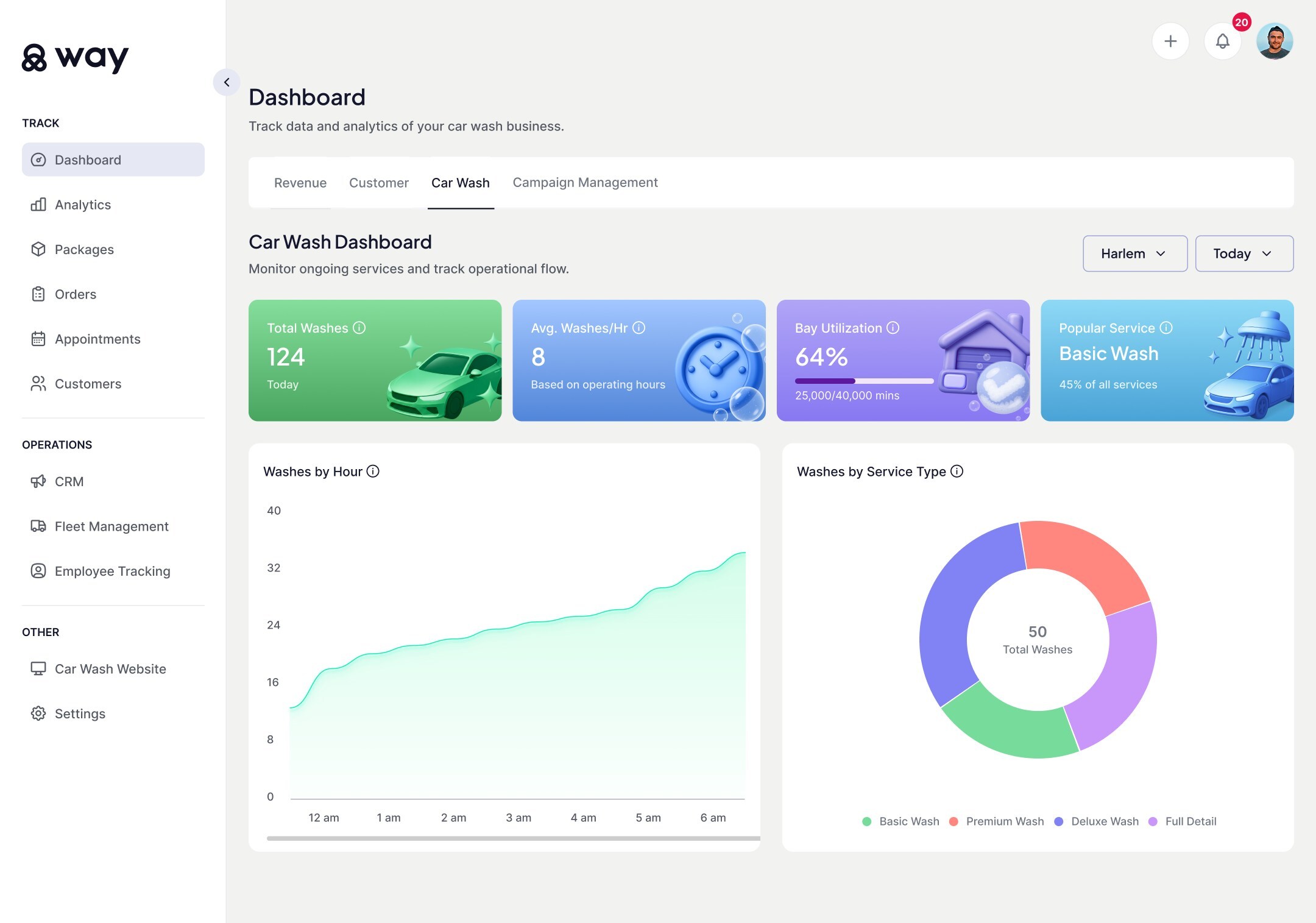
Task: Select the CRM megaphone icon
Action: (38, 481)
